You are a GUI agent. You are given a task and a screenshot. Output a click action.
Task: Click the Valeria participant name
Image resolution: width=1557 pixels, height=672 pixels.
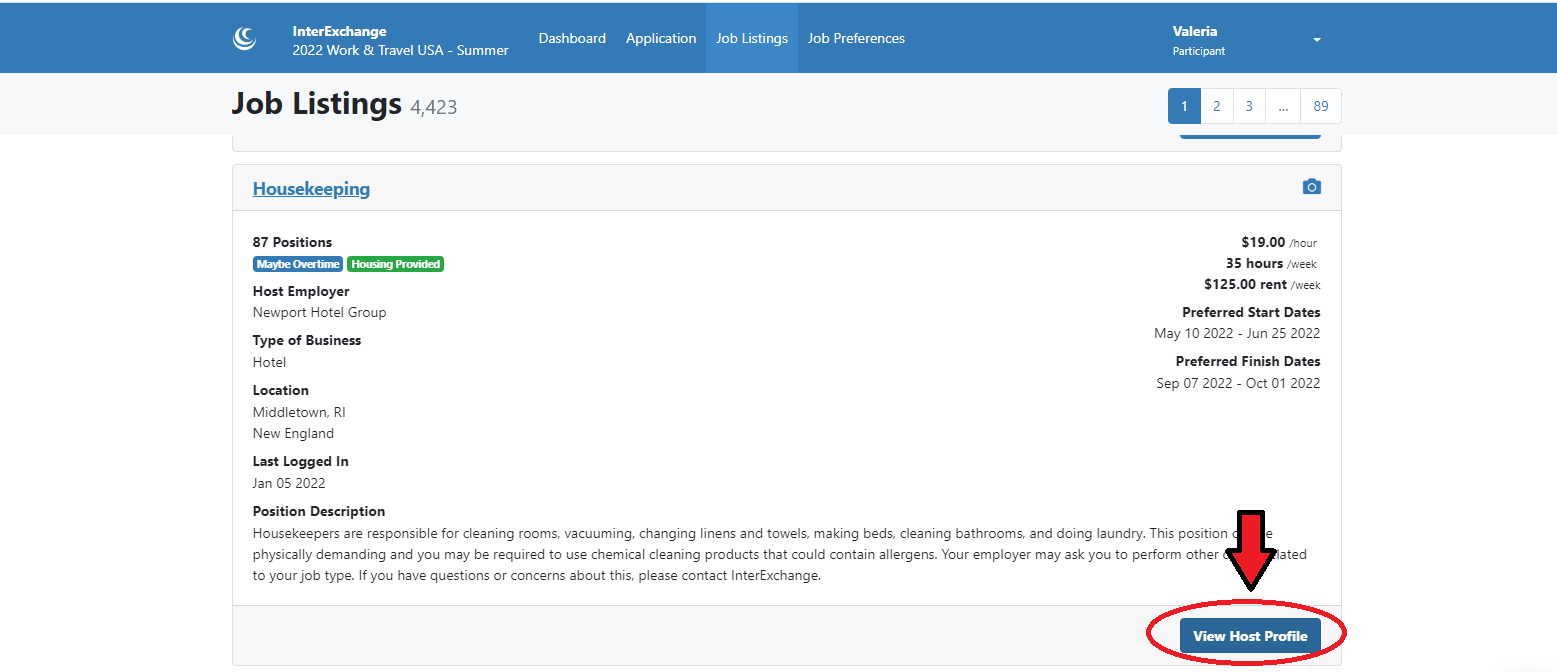pos(1195,31)
